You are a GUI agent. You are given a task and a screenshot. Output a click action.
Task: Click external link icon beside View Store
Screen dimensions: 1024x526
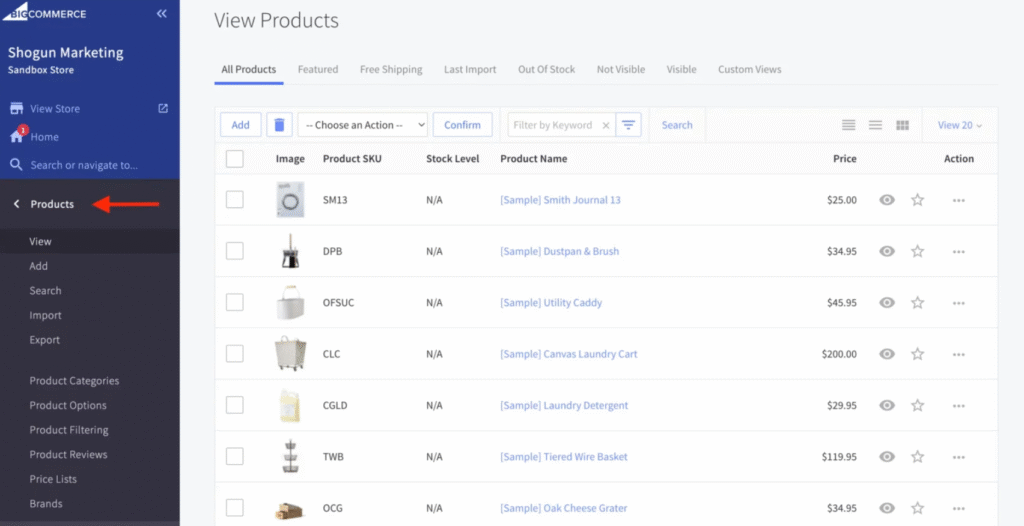click(x=163, y=108)
